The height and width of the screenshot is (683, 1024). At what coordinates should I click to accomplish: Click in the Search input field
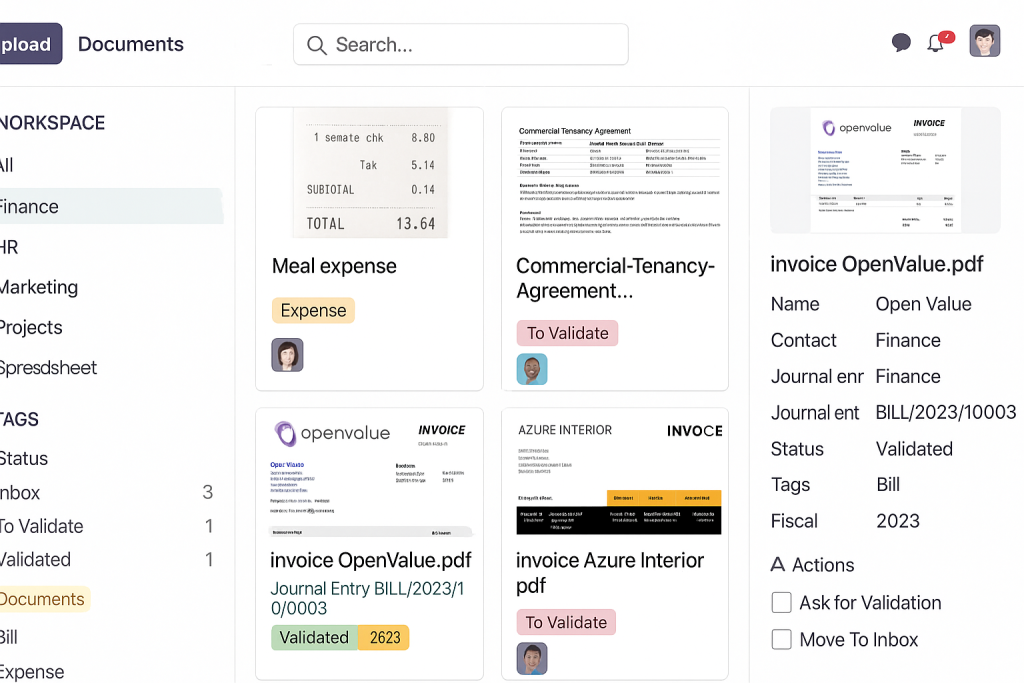(x=461, y=44)
